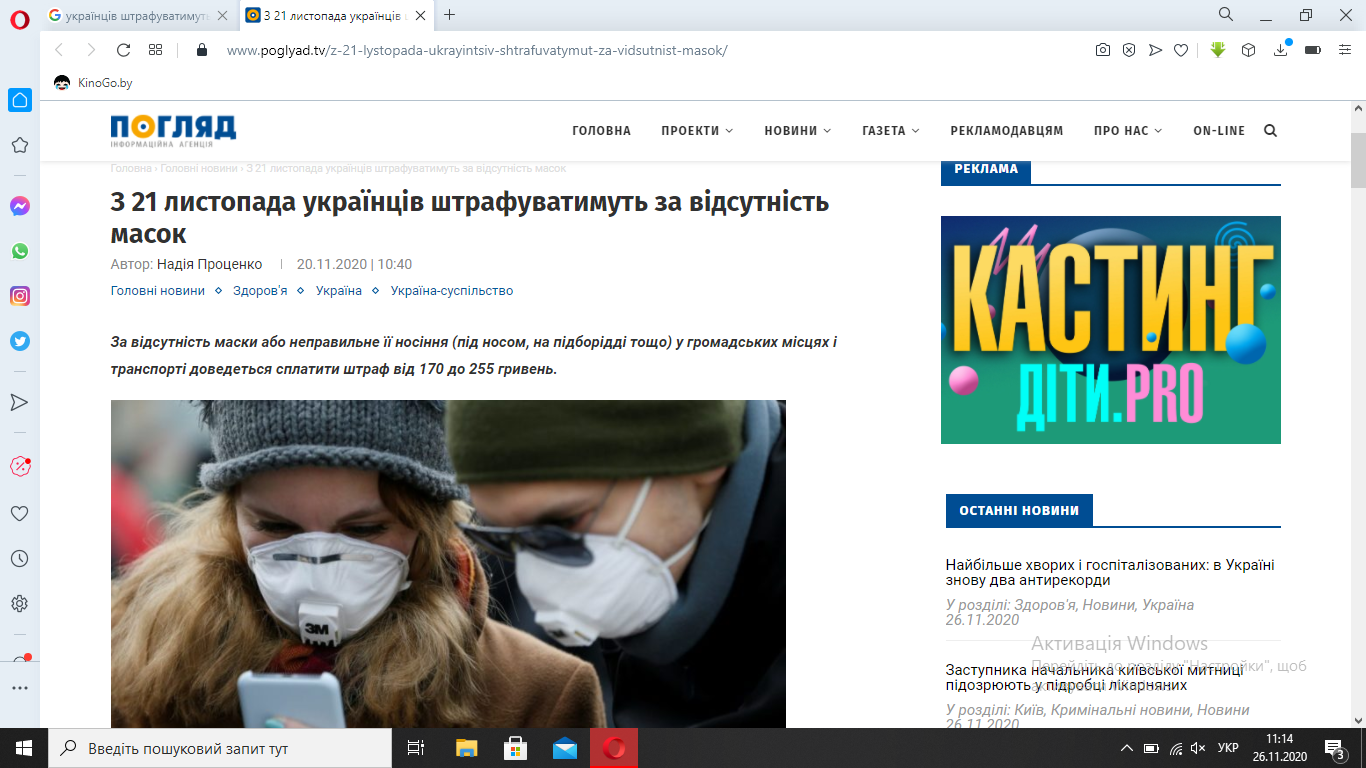
Task: Open Twitter in the sidebar
Action: 20,341
